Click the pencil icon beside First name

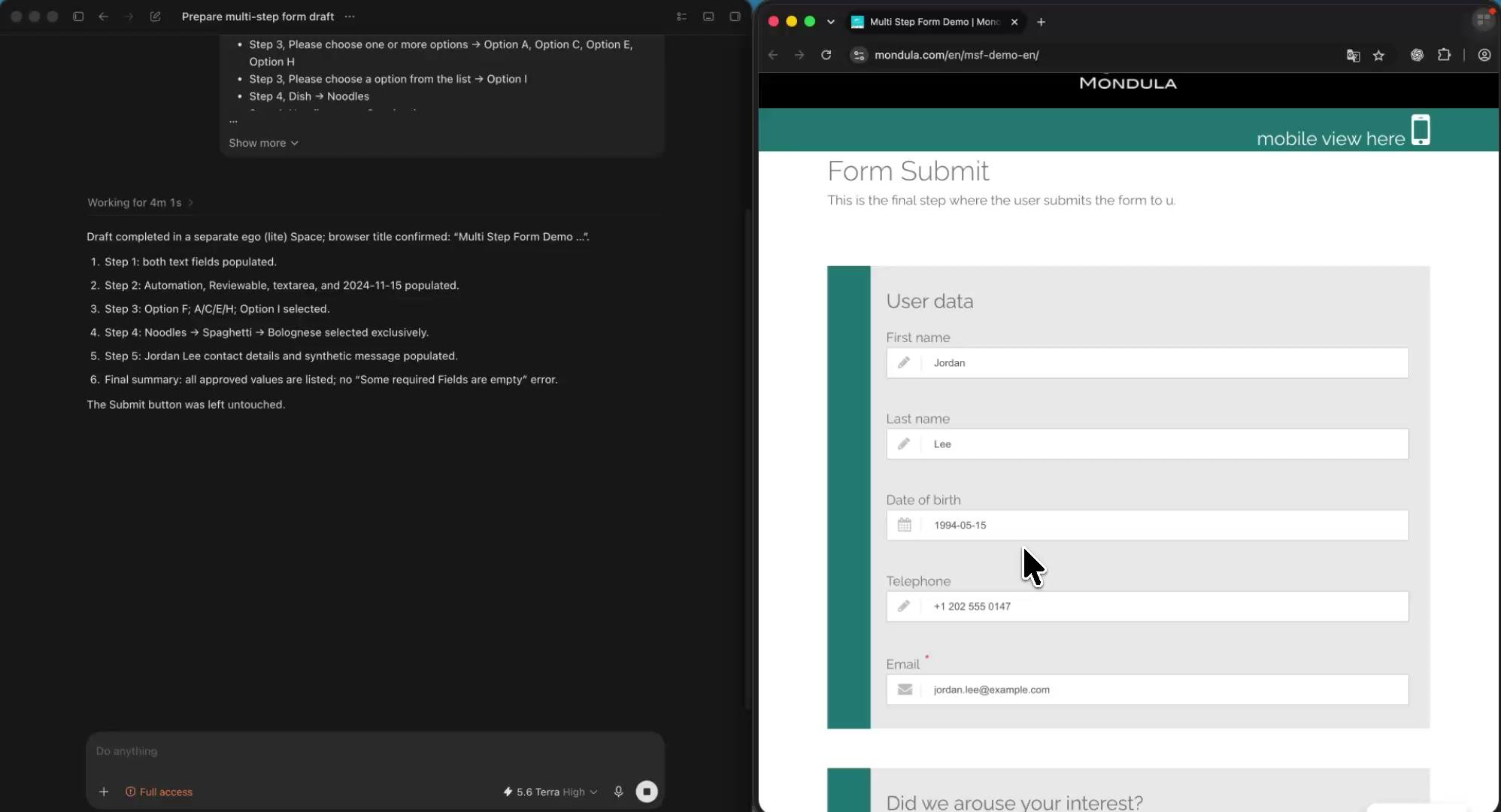pyautogui.click(x=904, y=362)
